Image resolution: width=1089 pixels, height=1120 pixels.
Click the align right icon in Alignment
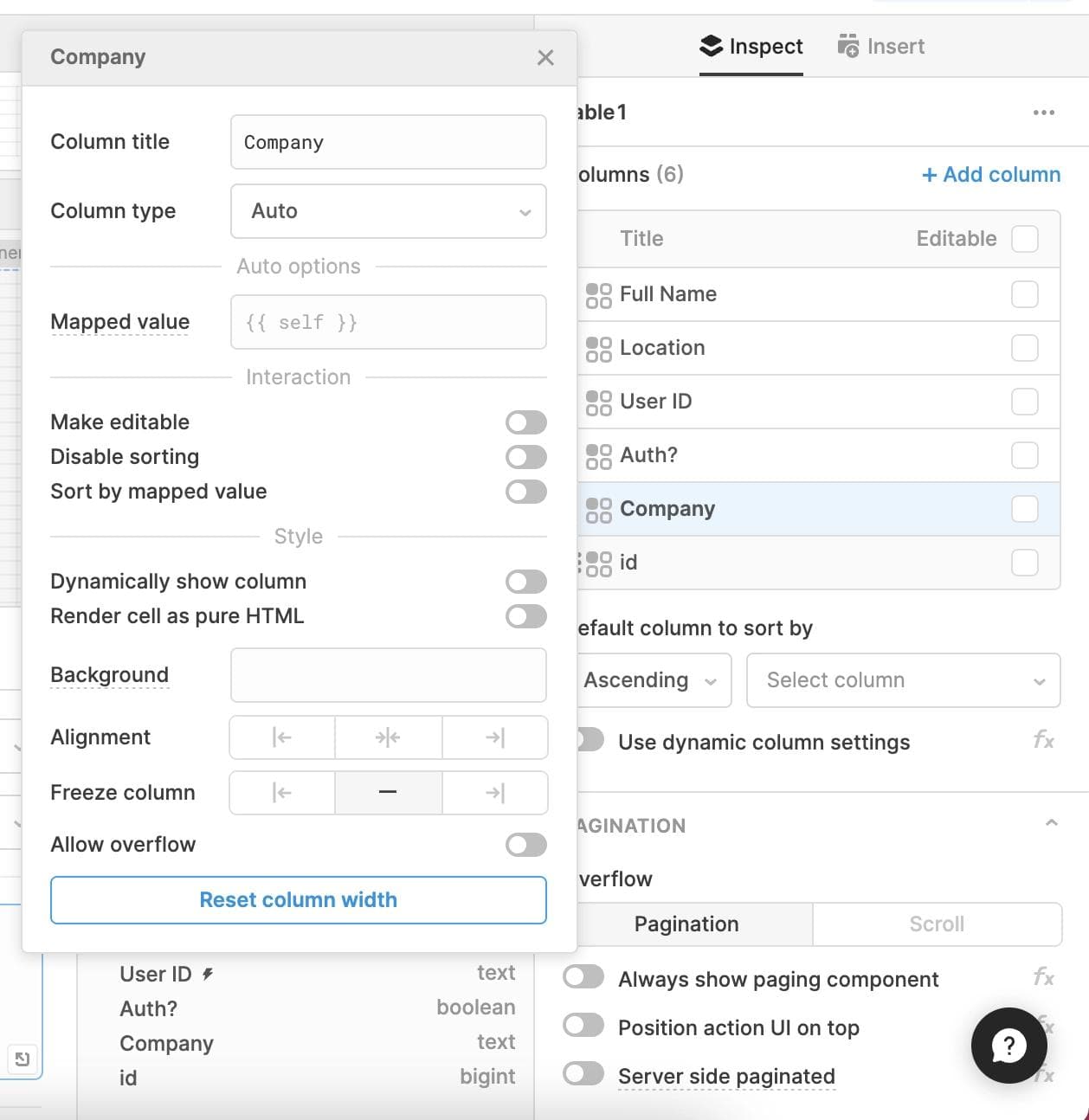[494, 737]
